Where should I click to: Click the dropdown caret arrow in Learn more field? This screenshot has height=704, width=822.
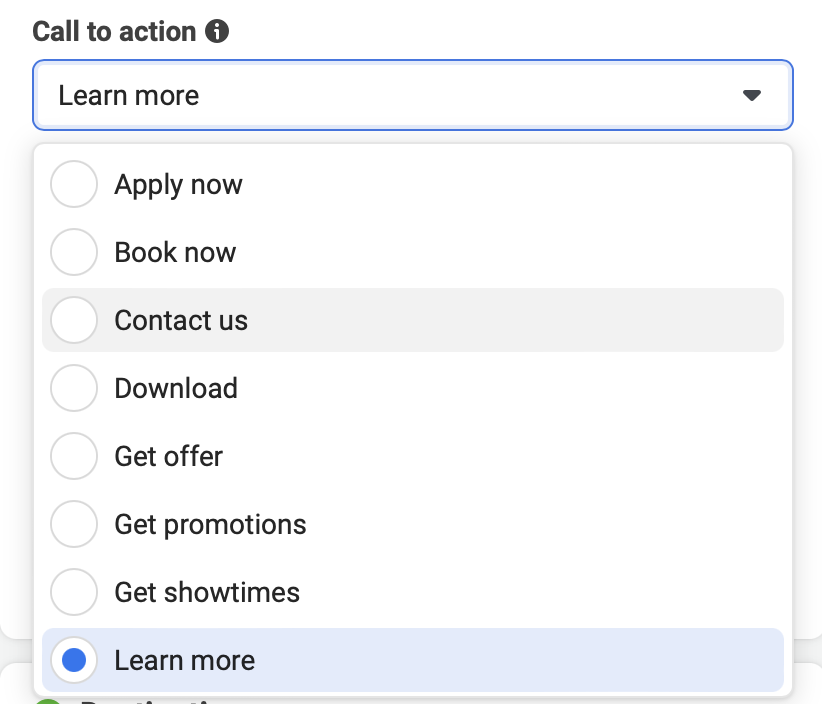coord(751,95)
